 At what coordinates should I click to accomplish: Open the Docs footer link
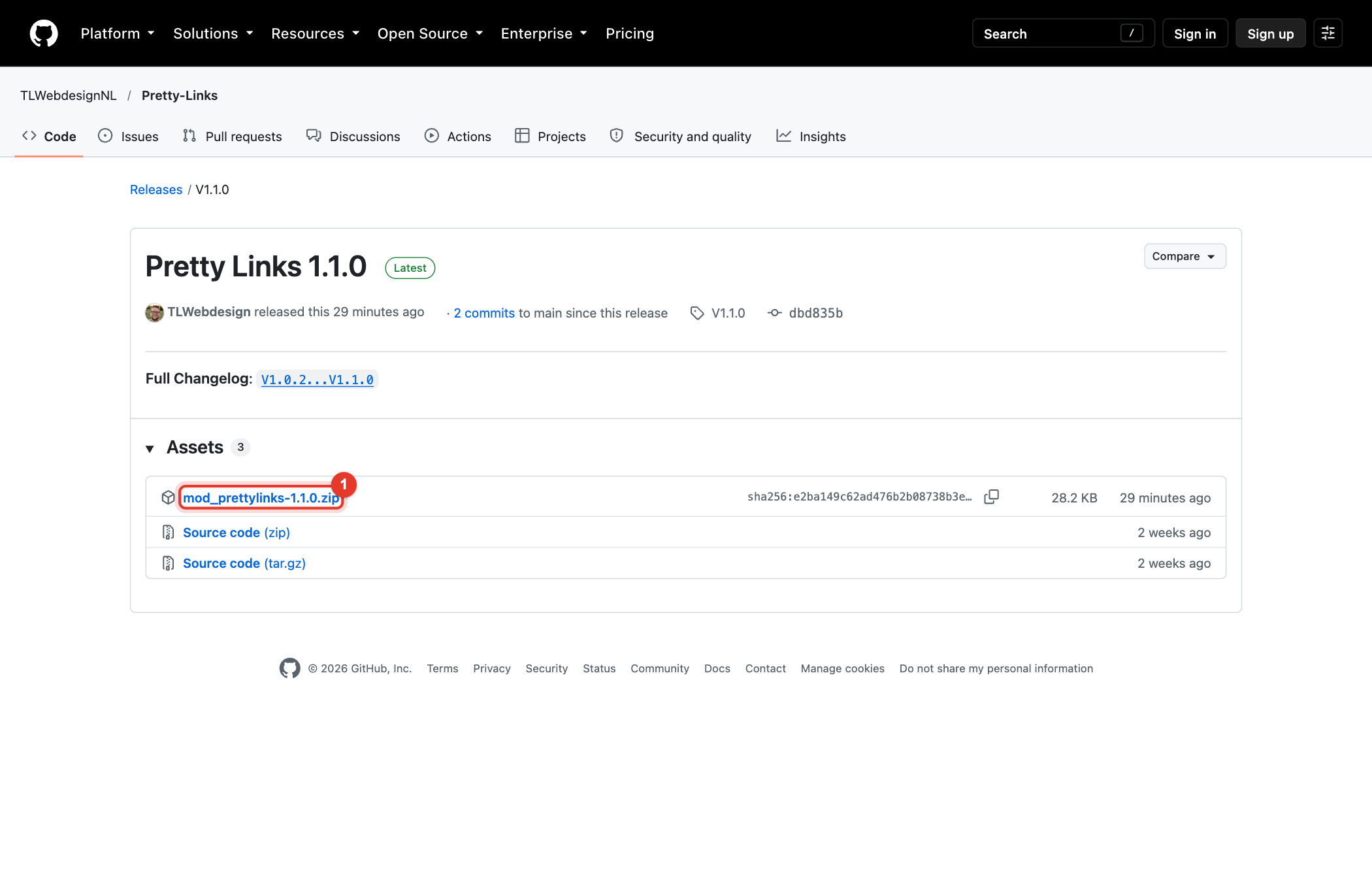click(x=717, y=668)
